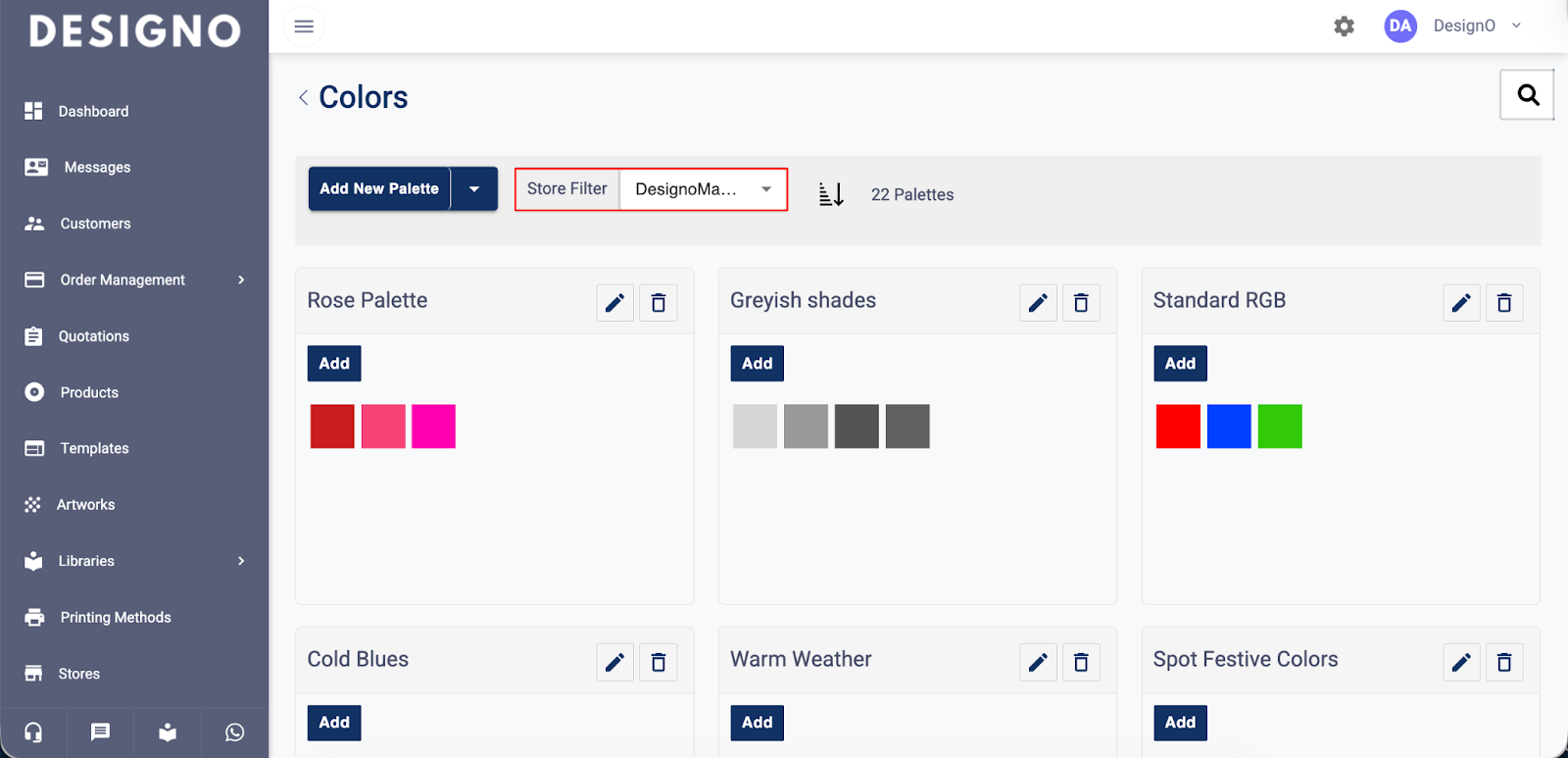
Task: Edit the Cold Blues palette
Action: tap(614, 663)
